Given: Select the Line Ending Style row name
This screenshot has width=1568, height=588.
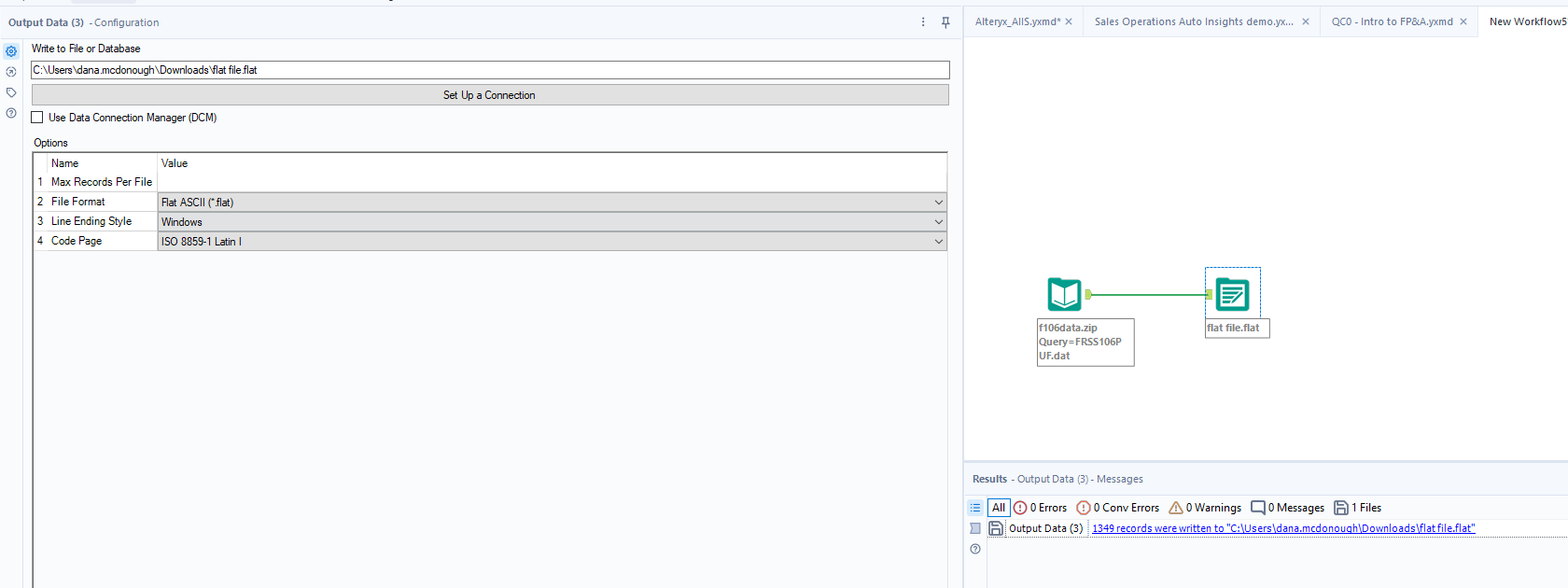Looking at the screenshot, I should pos(91,221).
